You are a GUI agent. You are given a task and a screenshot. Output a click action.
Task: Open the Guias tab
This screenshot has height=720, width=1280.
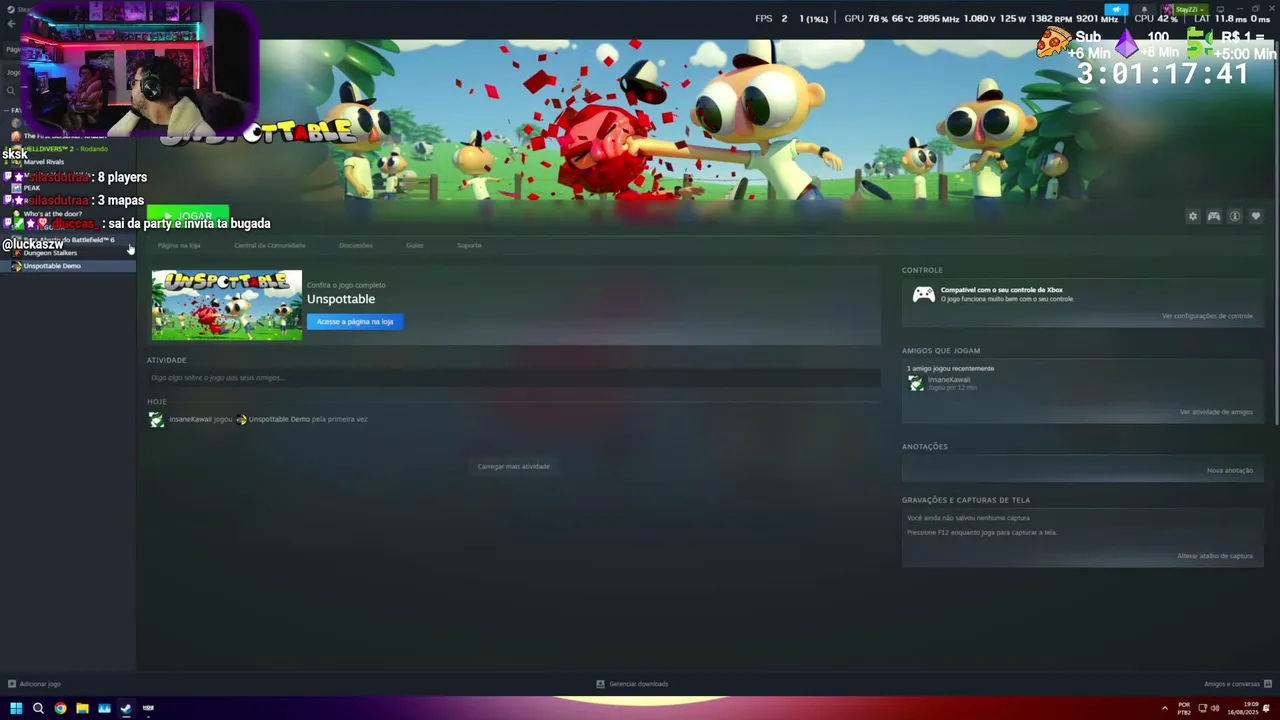click(415, 245)
